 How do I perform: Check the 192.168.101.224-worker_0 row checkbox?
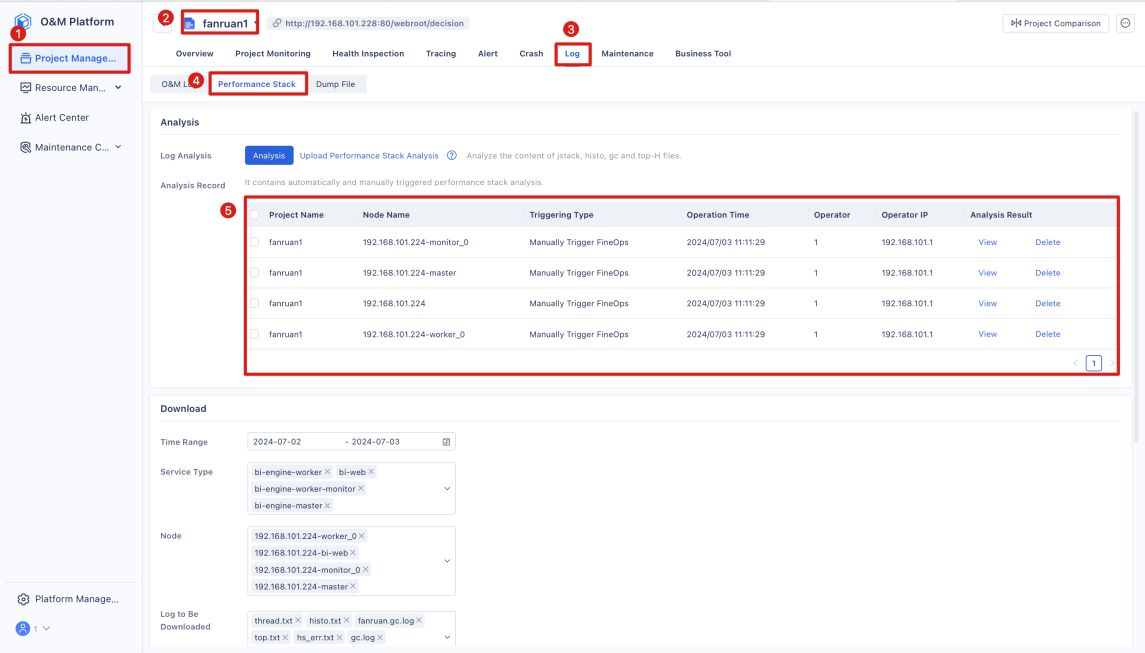click(254, 334)
